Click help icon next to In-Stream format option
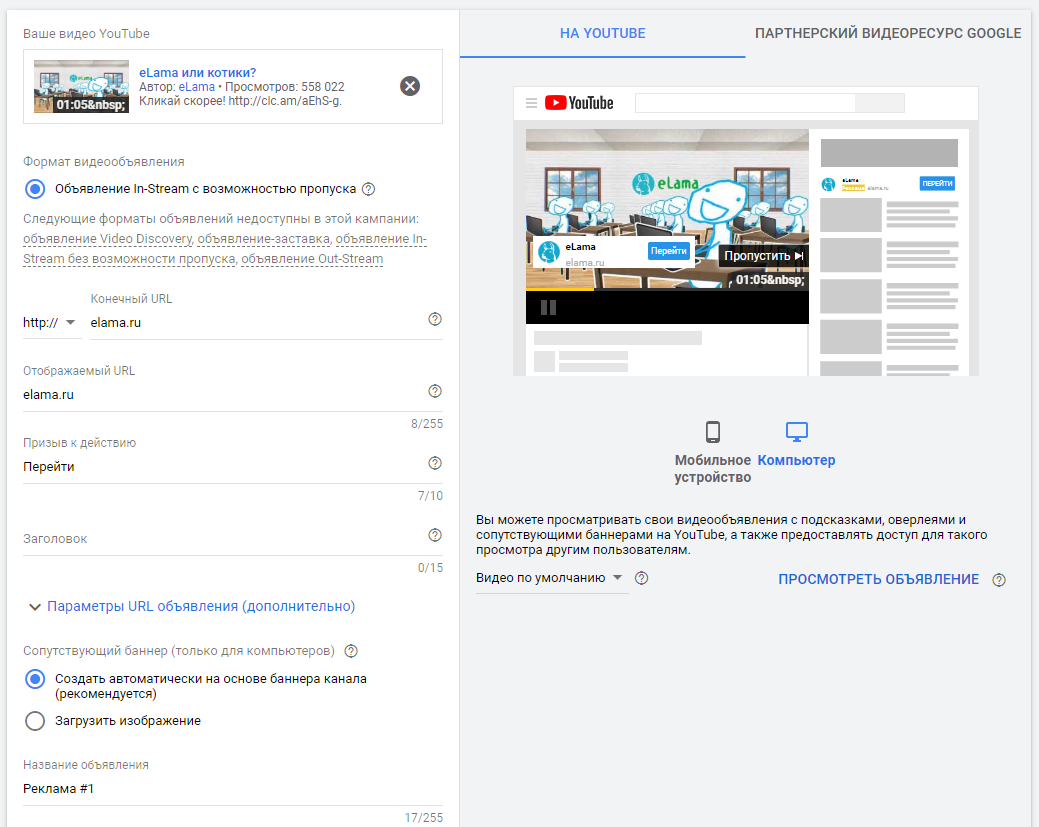The height and width of the screenshot is (827, 1039). 369,189
